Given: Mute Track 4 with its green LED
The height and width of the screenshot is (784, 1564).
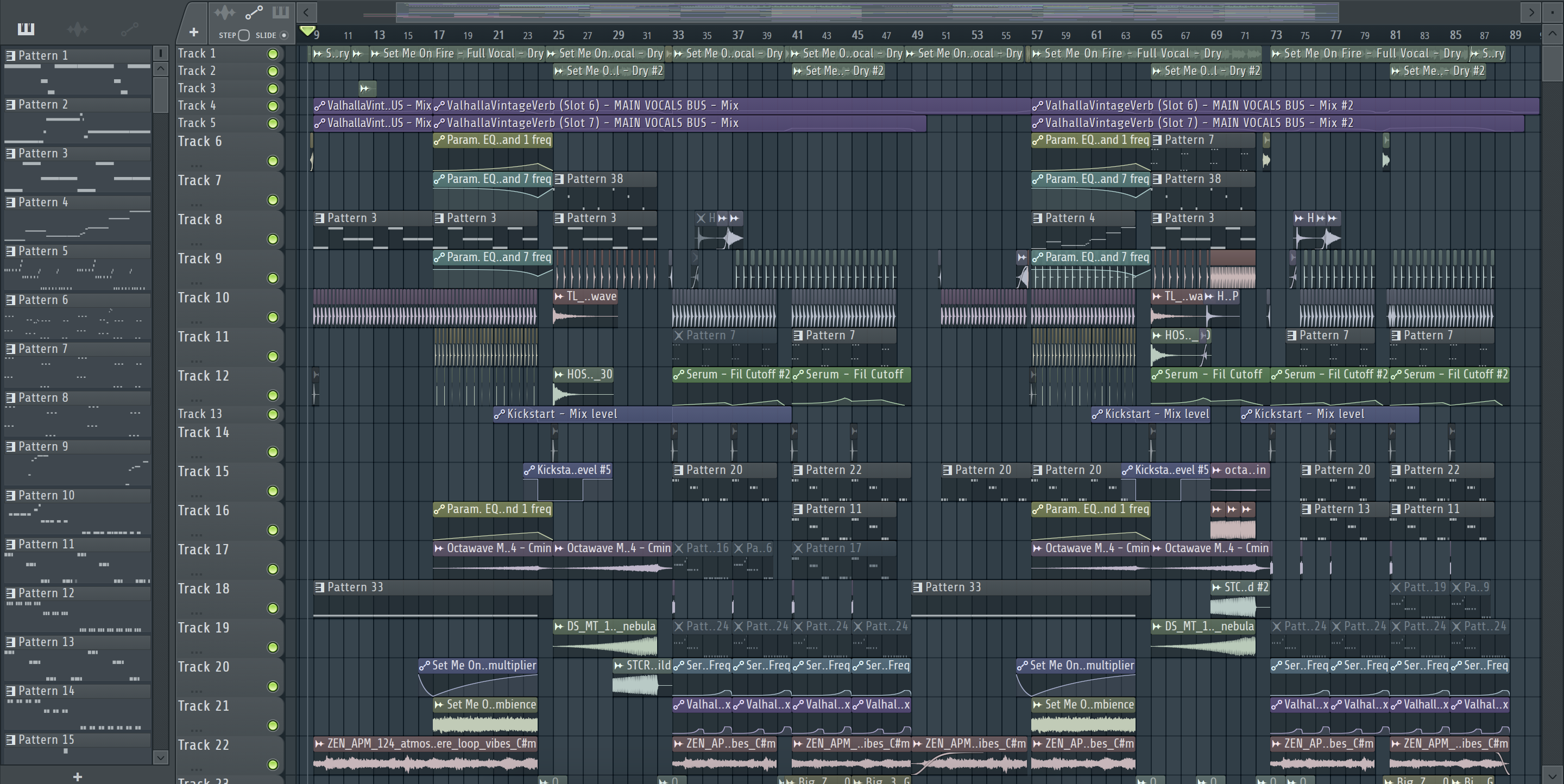Looking at the screenshot, I should 273,106.
